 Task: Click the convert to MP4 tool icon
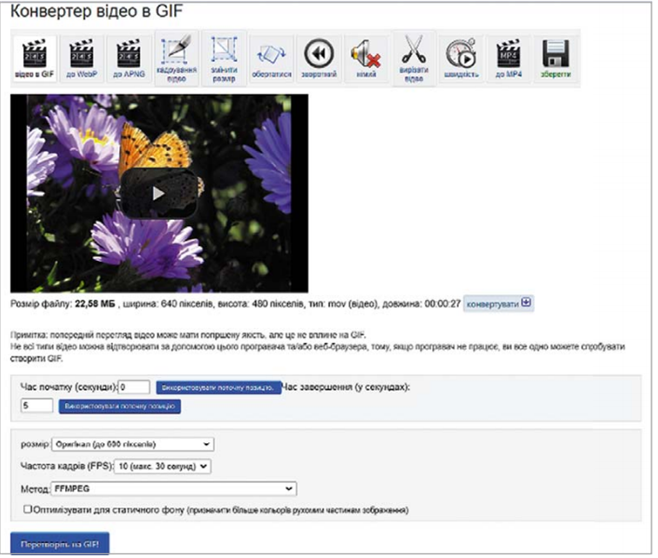pyautogui.click(x=508, y=59)
